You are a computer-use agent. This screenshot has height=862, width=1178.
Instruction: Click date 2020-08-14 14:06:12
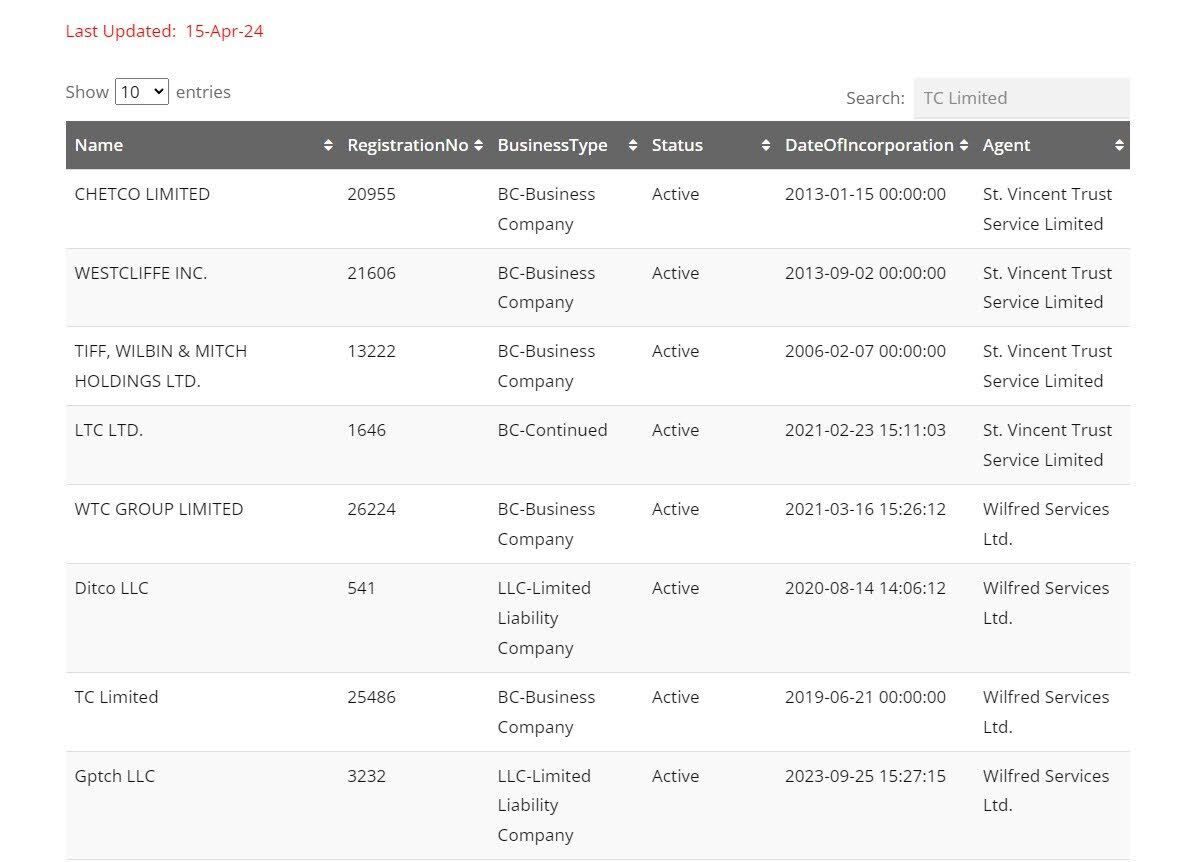click(865, 588)
